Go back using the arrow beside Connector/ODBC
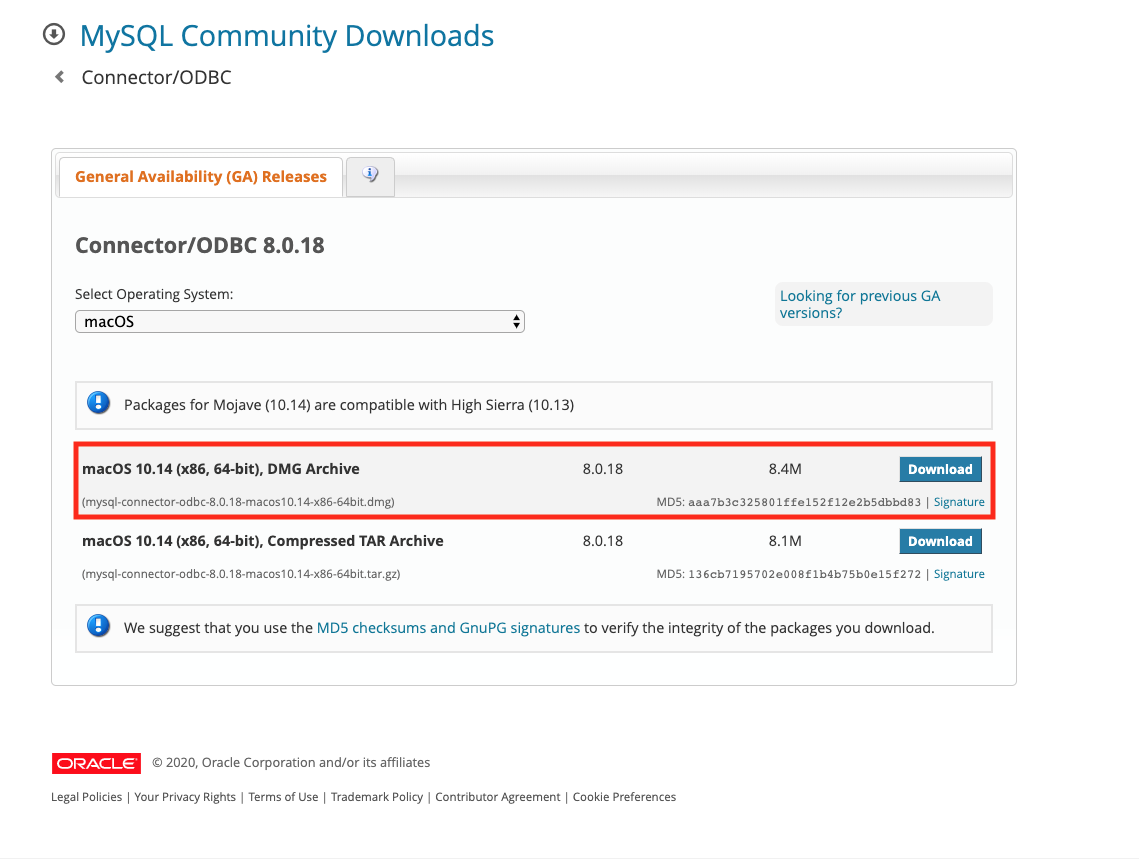Image resolution: width=1139 pixels, height=859 pixels. (60, 76)
